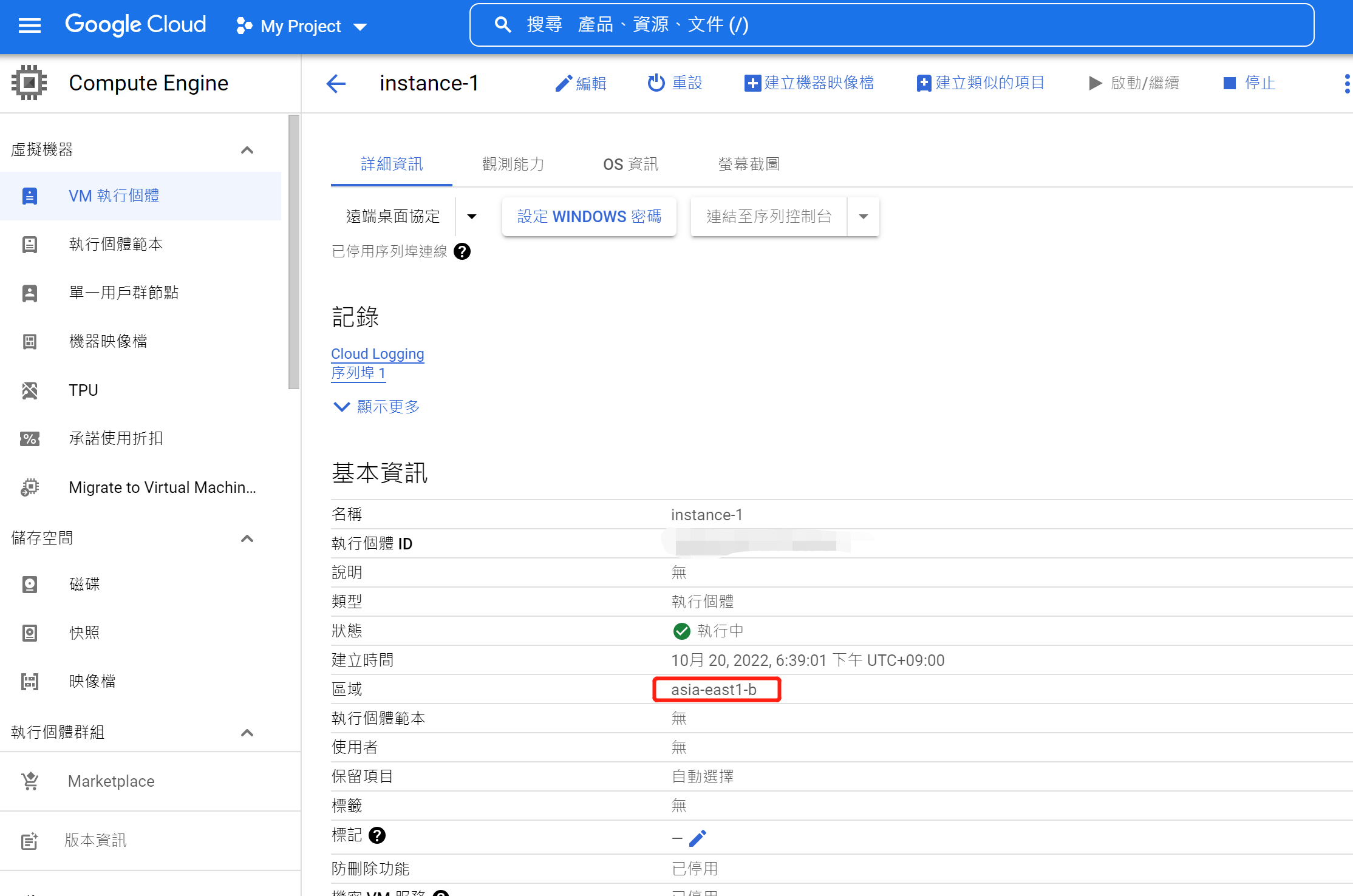Click the 重設 reset button
This screenshot has width=1353, height=896.
pos(675,83)
